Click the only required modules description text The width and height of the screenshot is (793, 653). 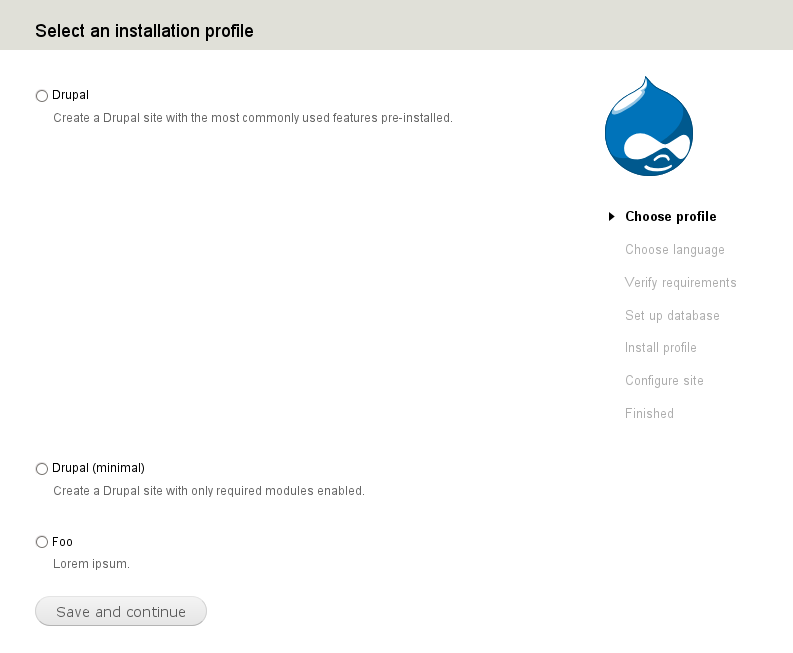point(209,491)
